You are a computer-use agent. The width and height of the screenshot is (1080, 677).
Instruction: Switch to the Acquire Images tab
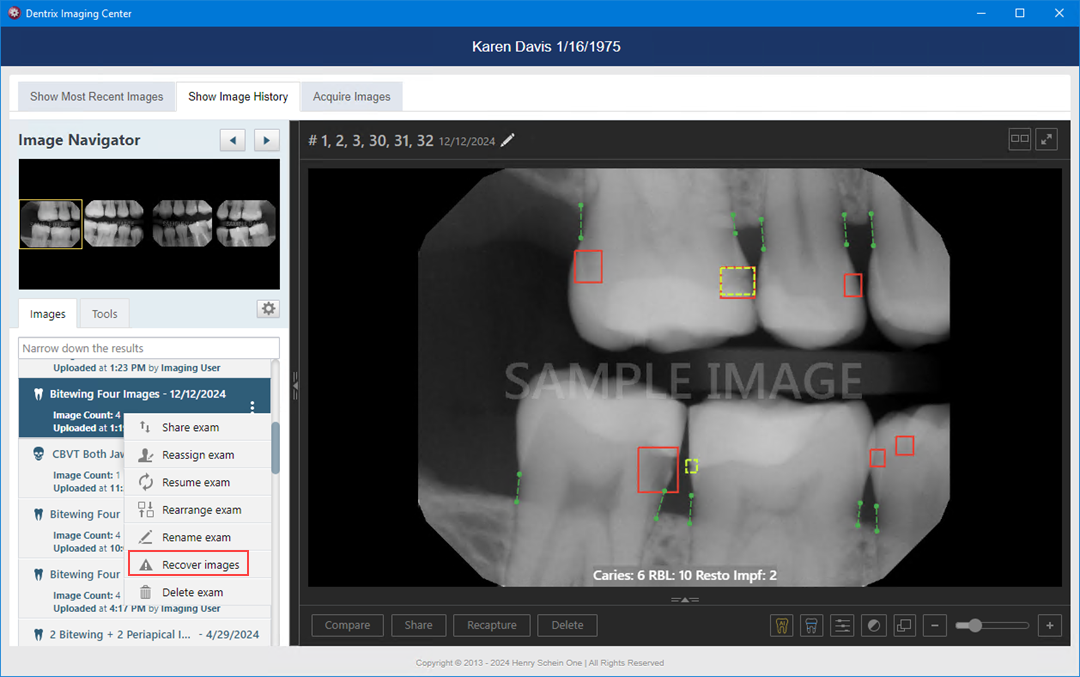351,96
